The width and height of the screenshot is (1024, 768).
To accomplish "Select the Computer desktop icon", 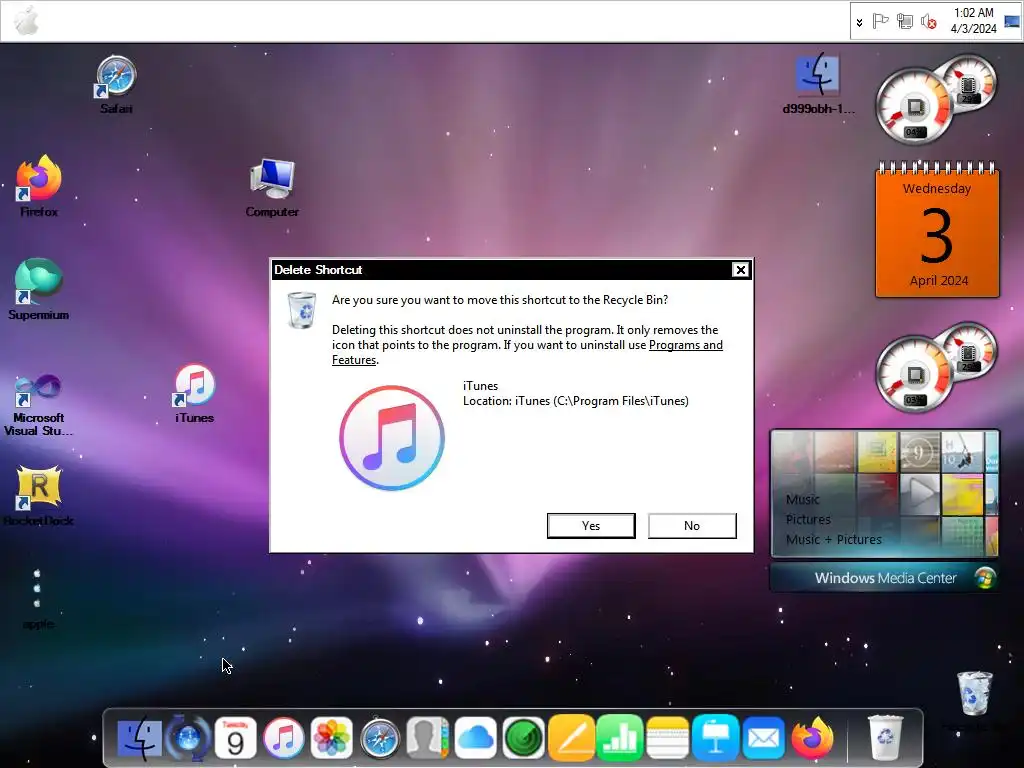I will click(x=272, y=187).
